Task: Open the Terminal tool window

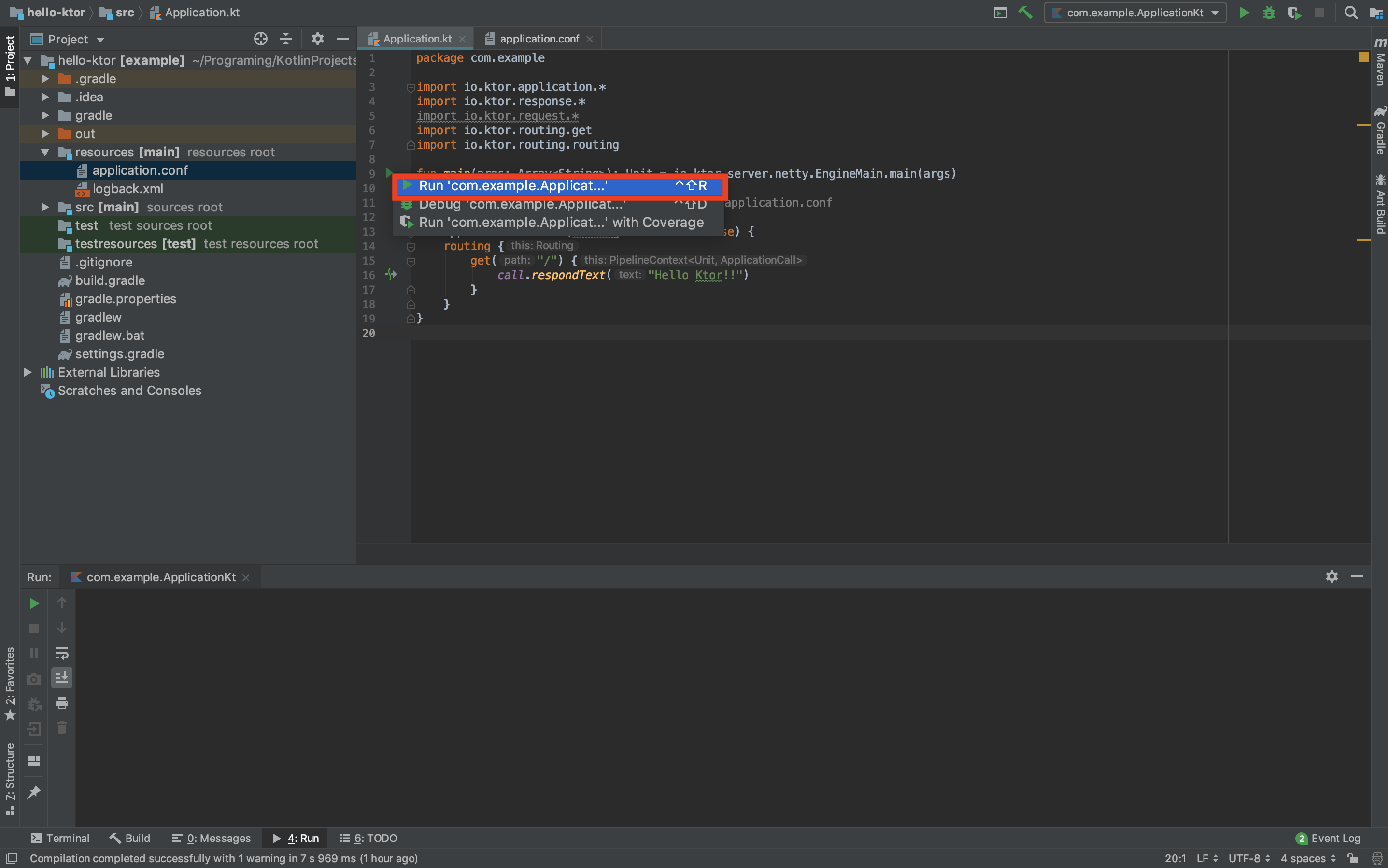Action: 60,838
